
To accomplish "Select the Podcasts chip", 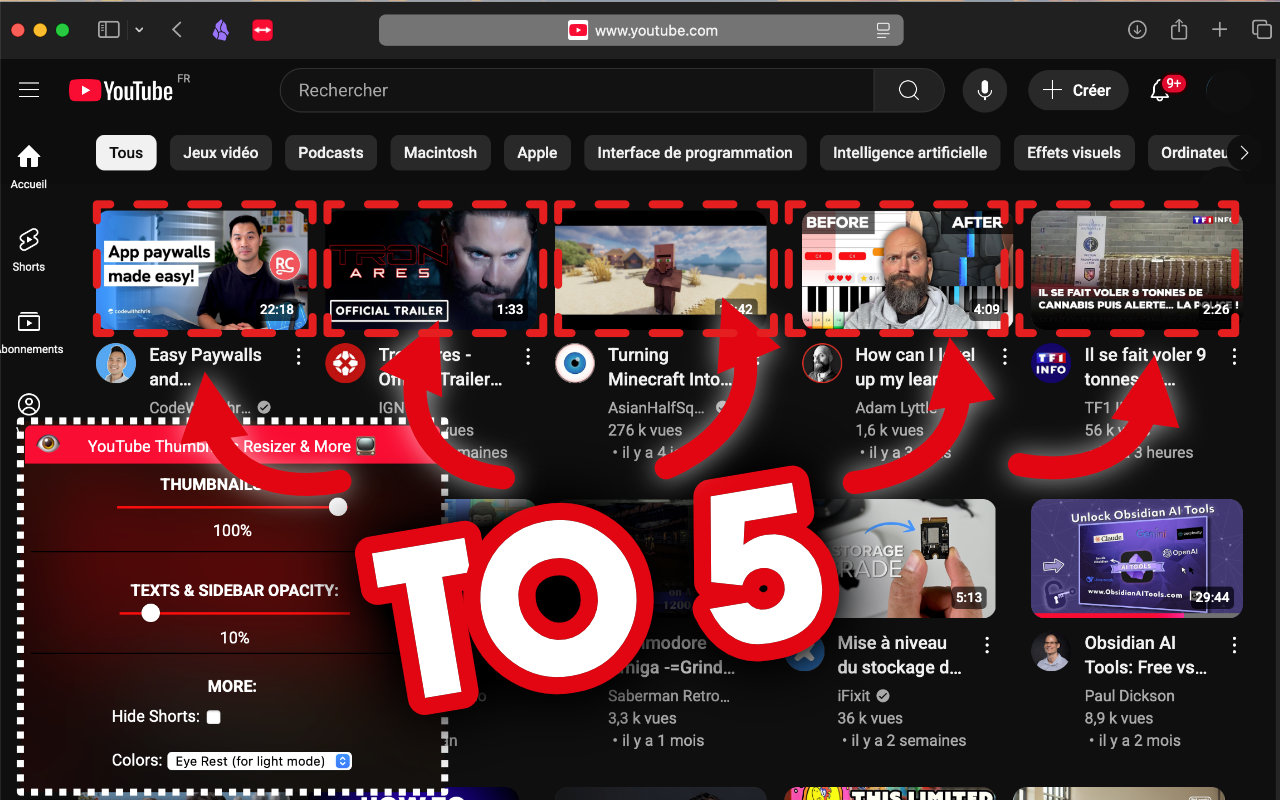I will pyautogui.click(x=331, y=153).
